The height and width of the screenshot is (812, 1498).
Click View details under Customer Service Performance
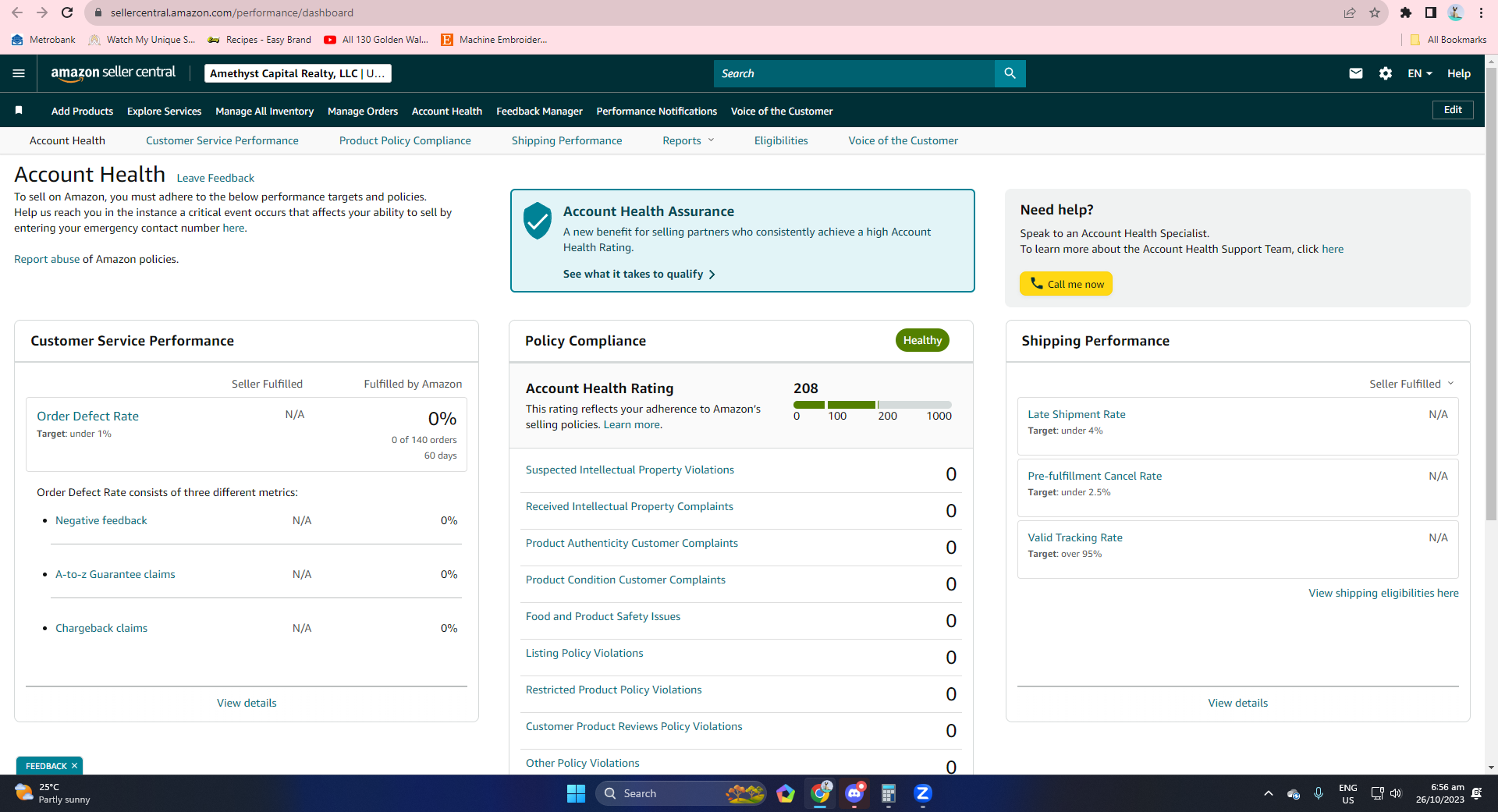(247, 703)
